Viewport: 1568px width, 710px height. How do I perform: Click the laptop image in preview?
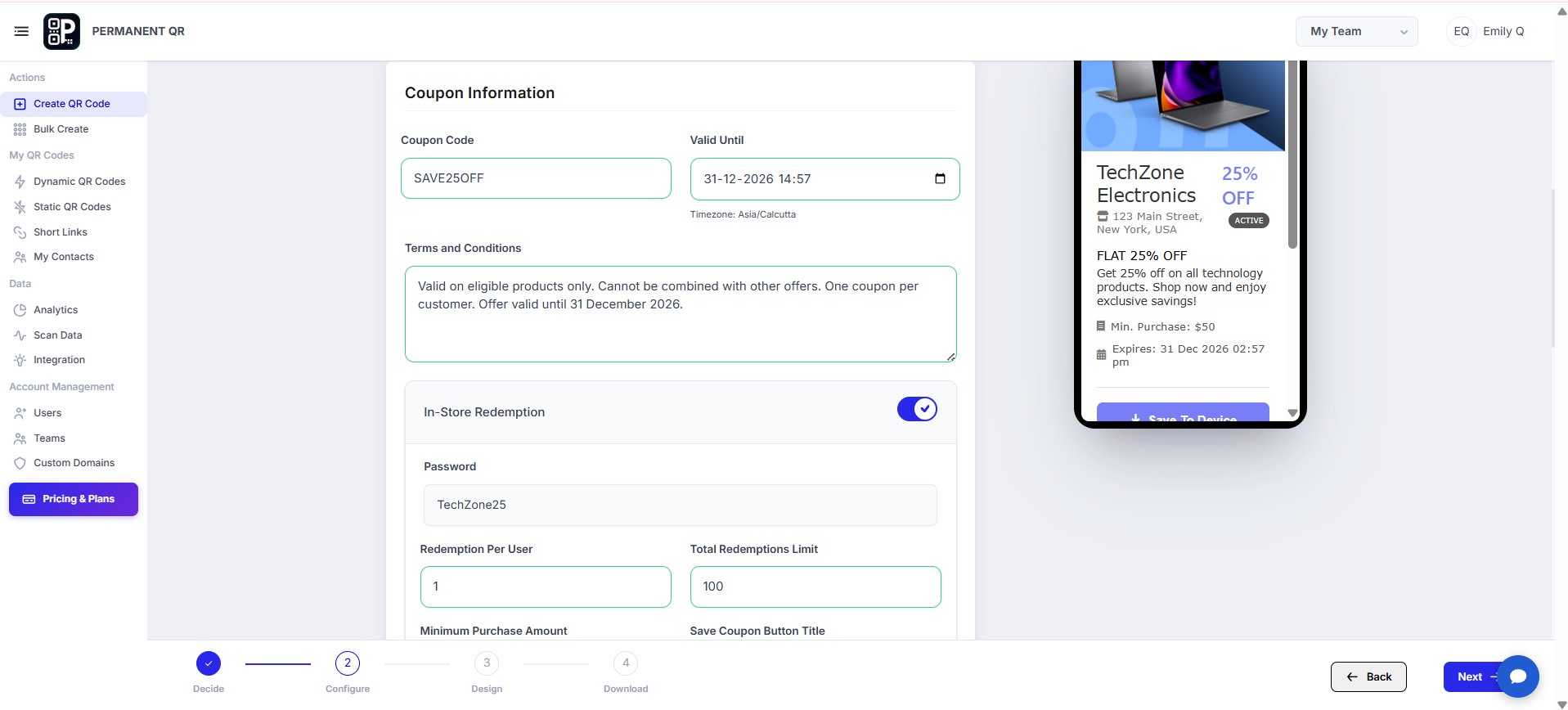[1183, 106]
